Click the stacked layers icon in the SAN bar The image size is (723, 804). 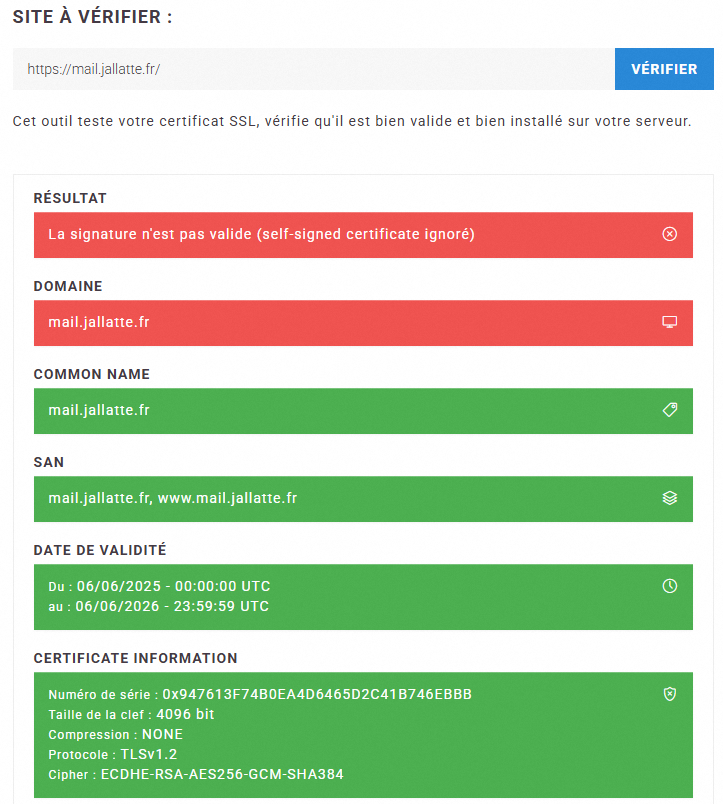pyautogui.click(x=670, y=498)
